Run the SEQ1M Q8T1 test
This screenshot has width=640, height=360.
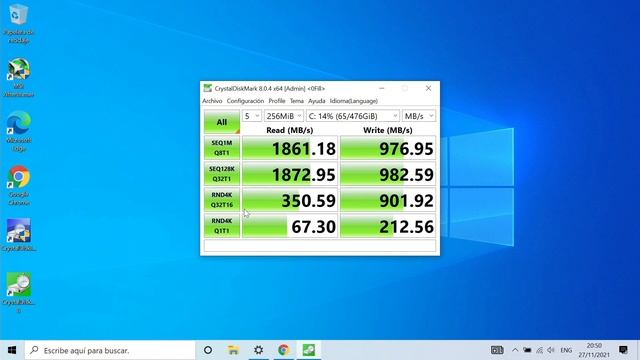click(x=222, y=148)
